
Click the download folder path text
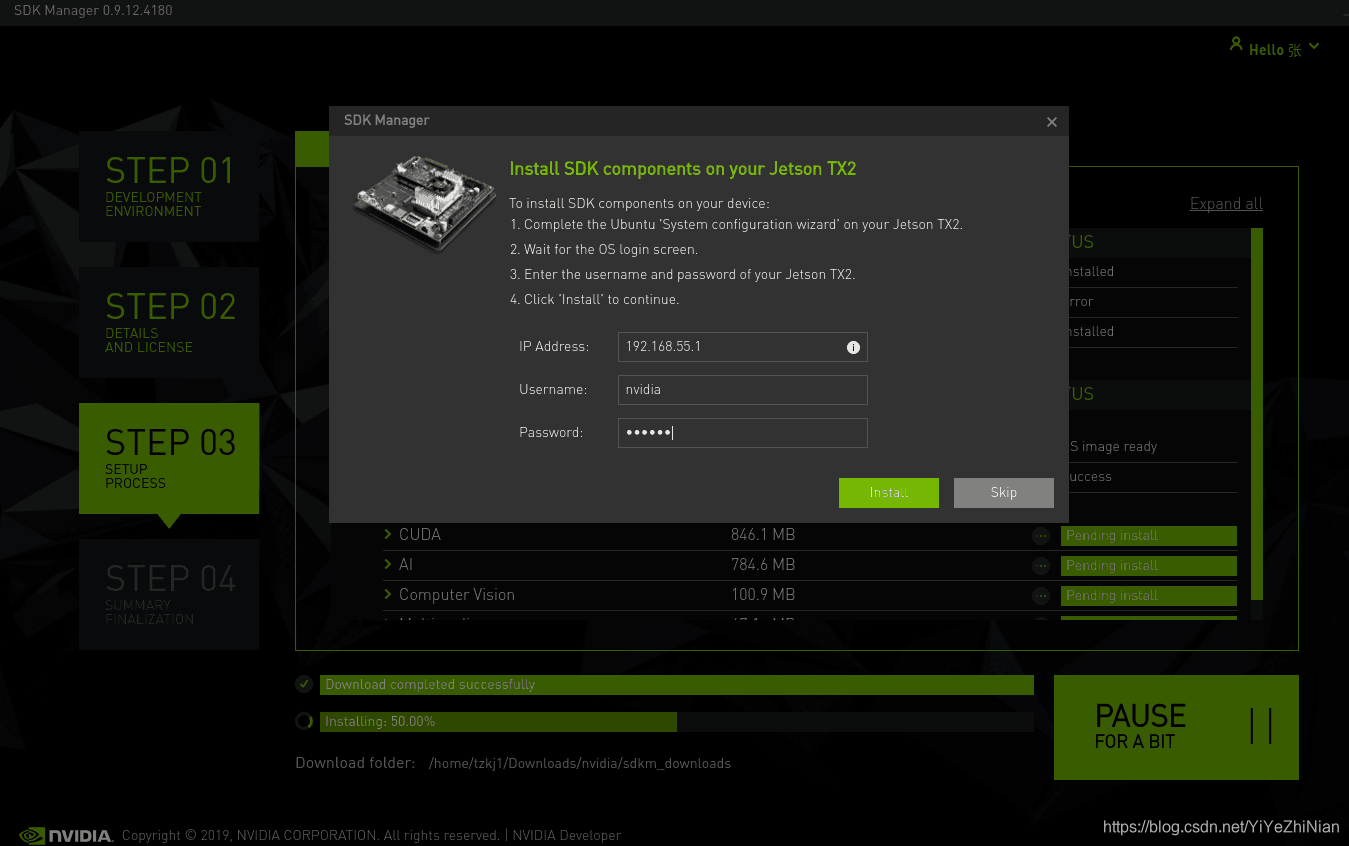coord(580,764)
